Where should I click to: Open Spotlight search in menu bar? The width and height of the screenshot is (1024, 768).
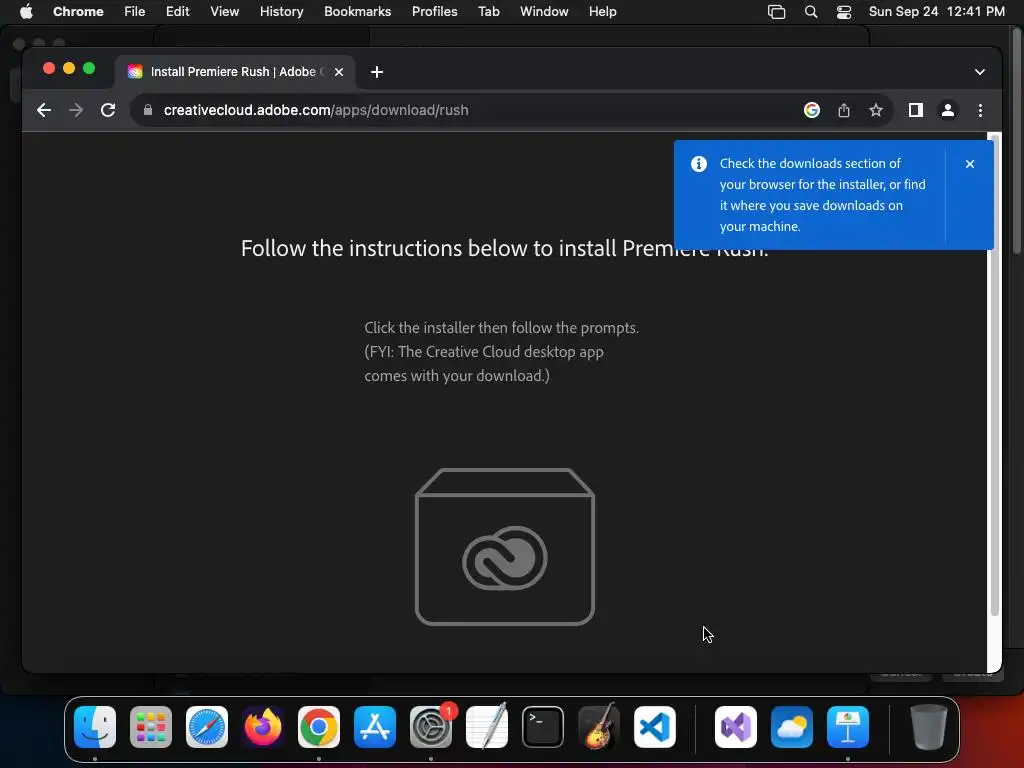coord(810,12)
